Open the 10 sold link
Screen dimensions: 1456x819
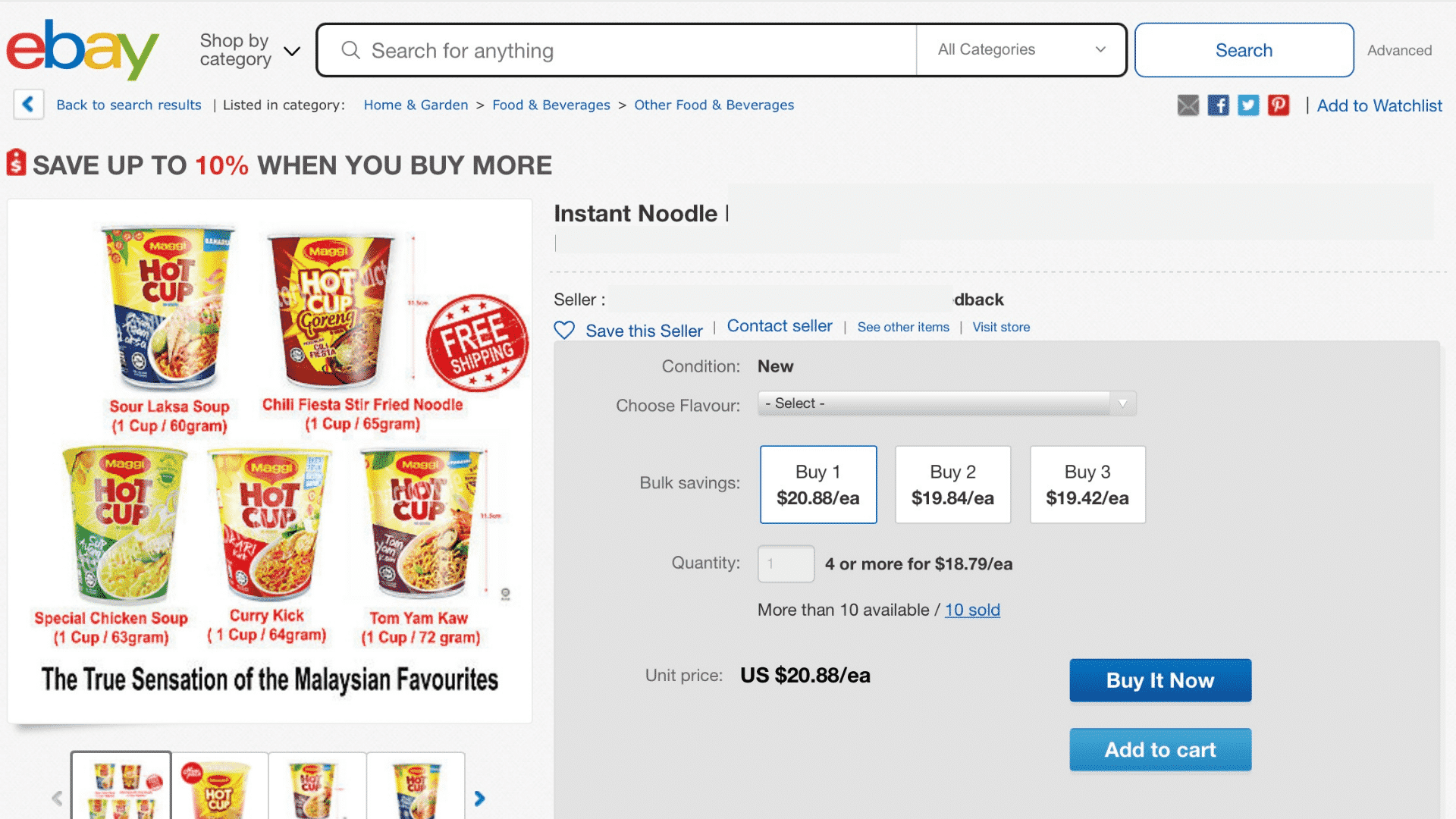click(972, 610)
